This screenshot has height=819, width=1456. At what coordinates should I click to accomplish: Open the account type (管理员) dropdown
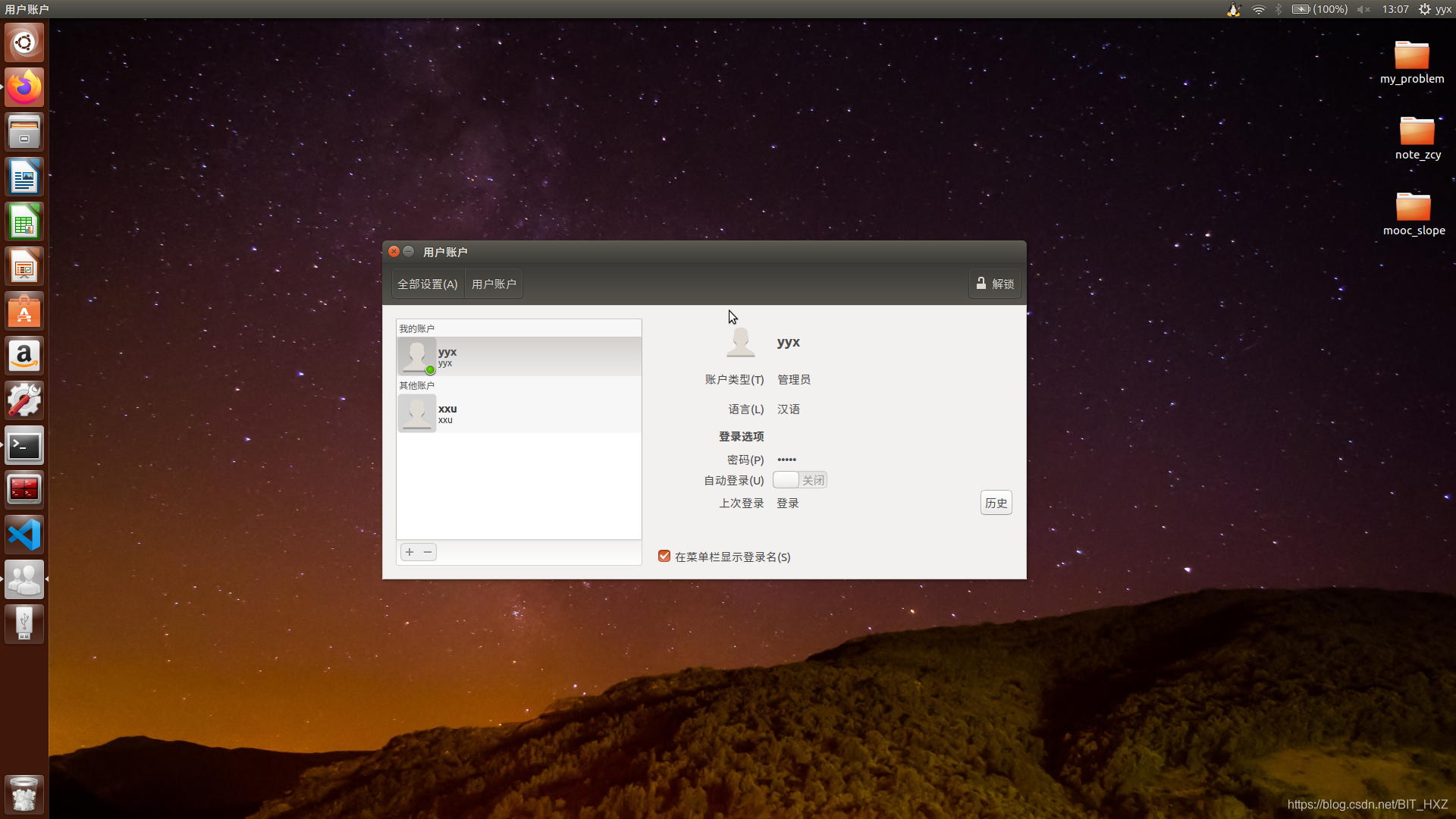point(794,379)
